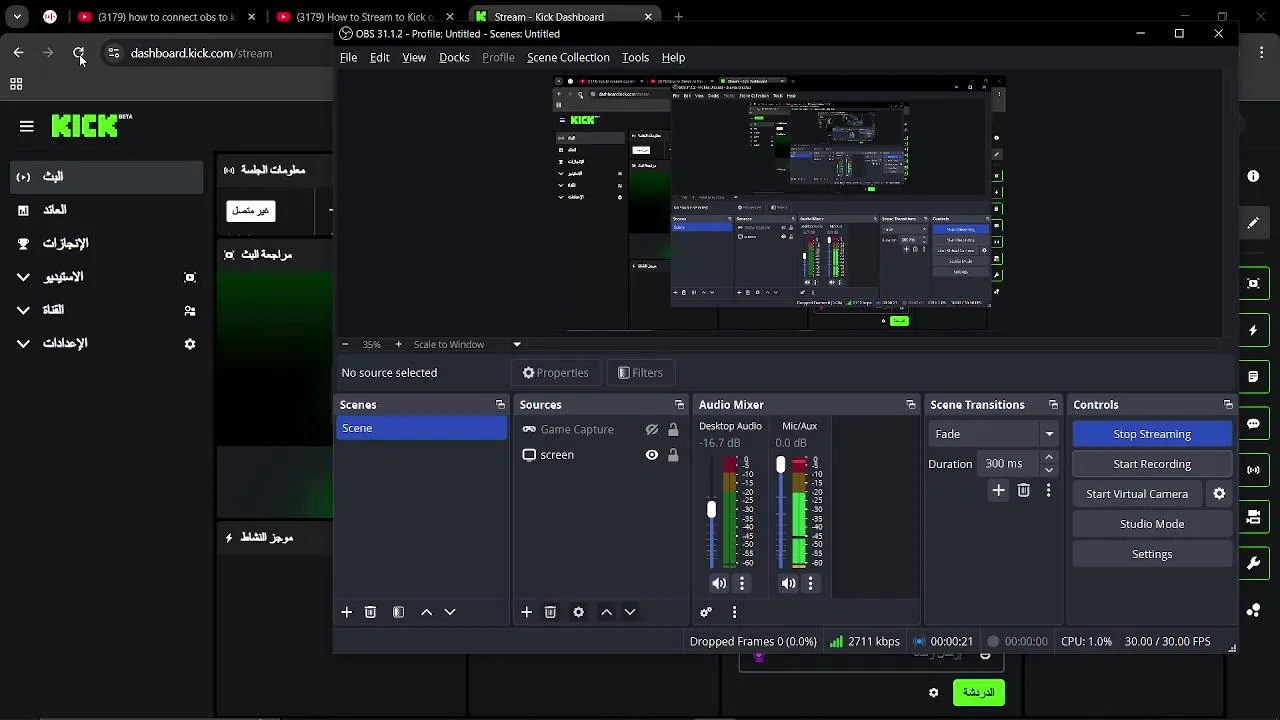Viewport: 1280px width, 720px height.
Task: Open source Properties button
Action: pos(556,373)
